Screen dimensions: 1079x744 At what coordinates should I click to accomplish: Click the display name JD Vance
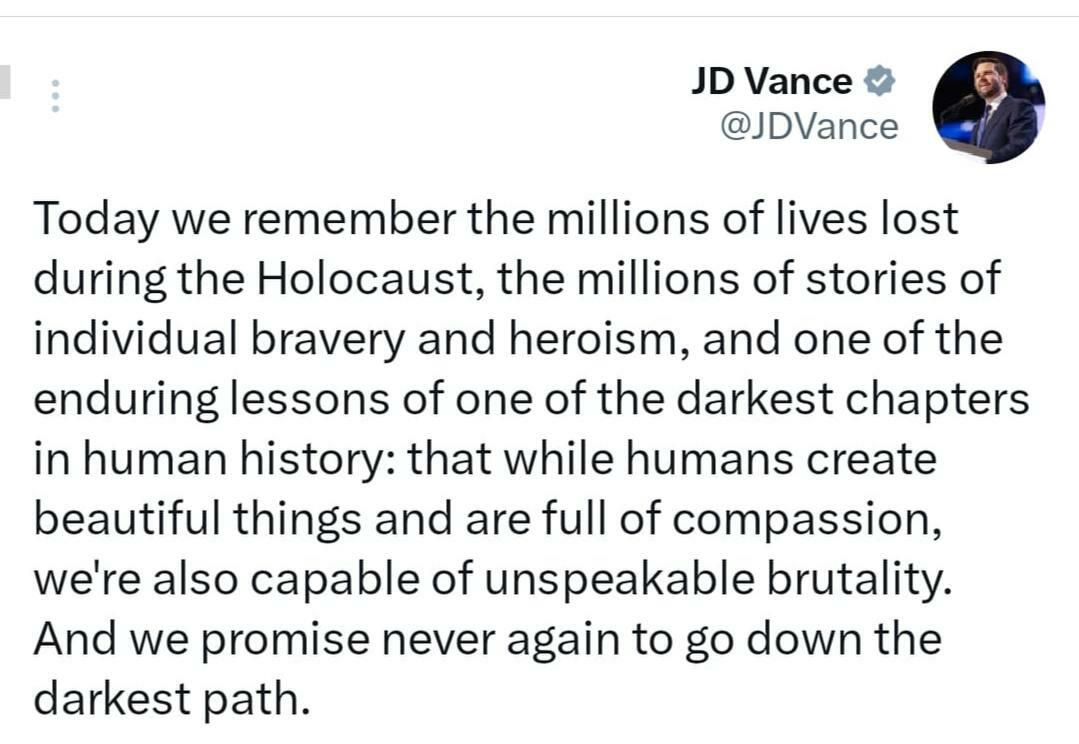click(771, 81)
